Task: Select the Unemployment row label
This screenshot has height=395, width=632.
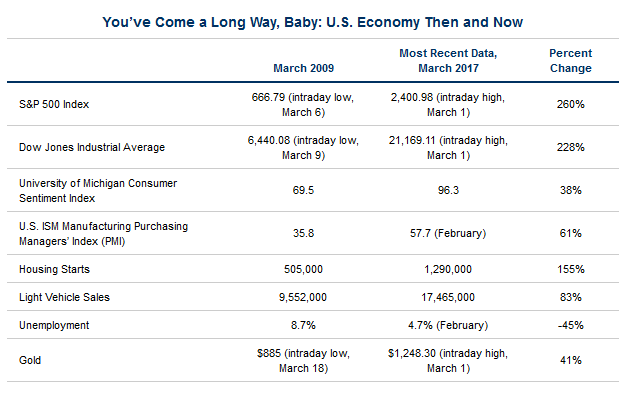Action: click(54, 325)
